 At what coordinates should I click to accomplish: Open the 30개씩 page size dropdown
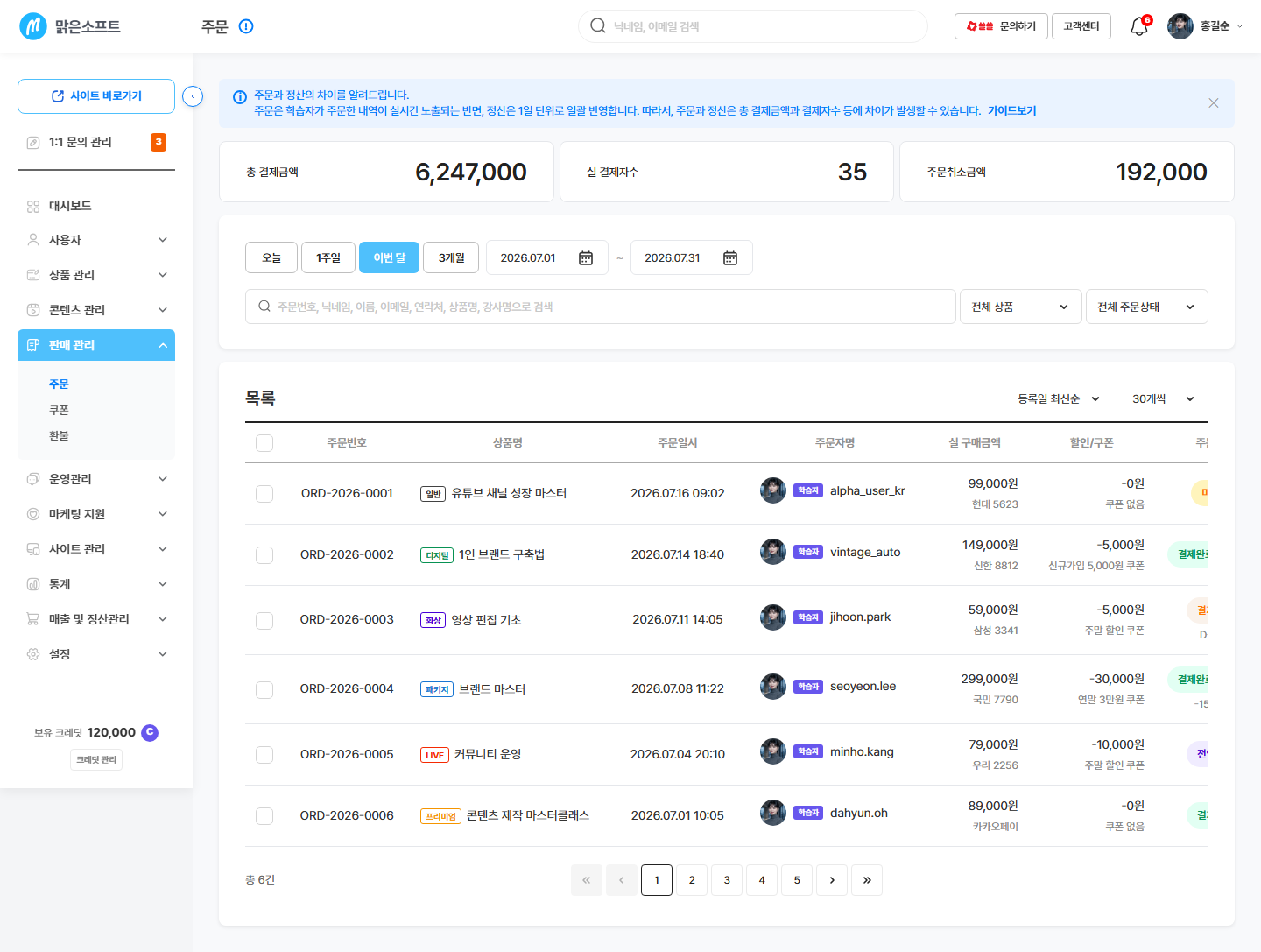click(x=1164, y=398)
